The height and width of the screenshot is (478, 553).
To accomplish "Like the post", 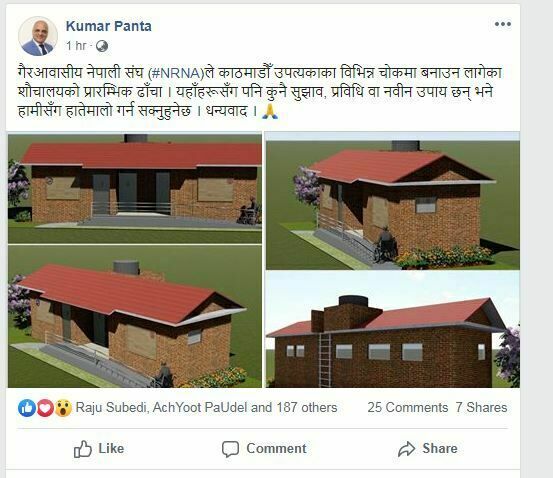I will [x=99, y=449].
